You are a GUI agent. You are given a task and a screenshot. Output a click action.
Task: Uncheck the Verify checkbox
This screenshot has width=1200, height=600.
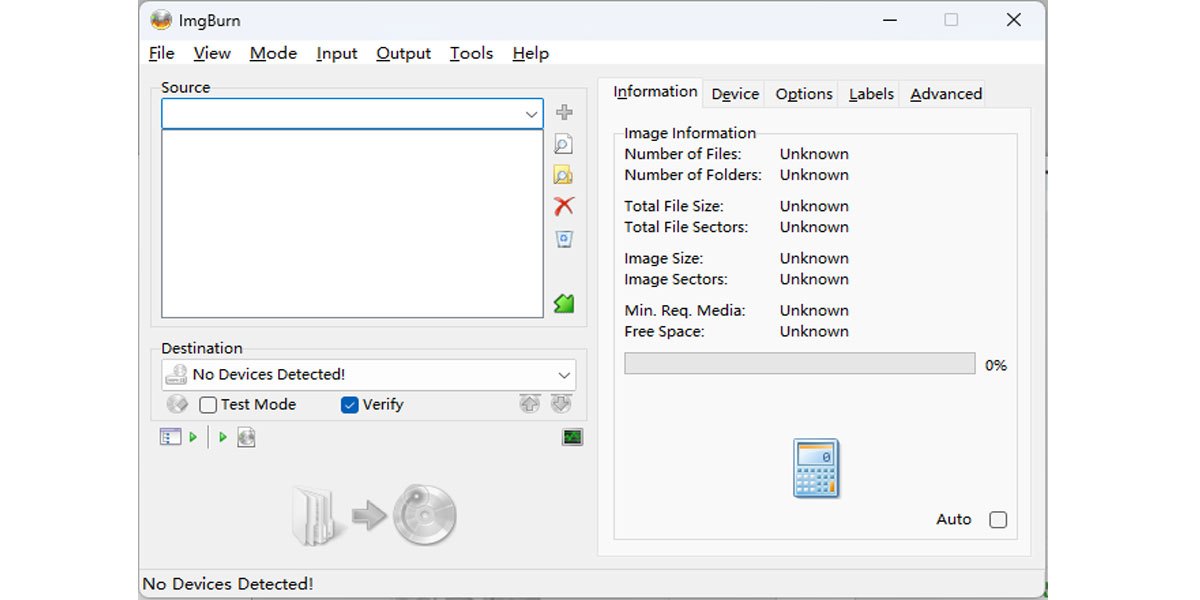point(350,405)
